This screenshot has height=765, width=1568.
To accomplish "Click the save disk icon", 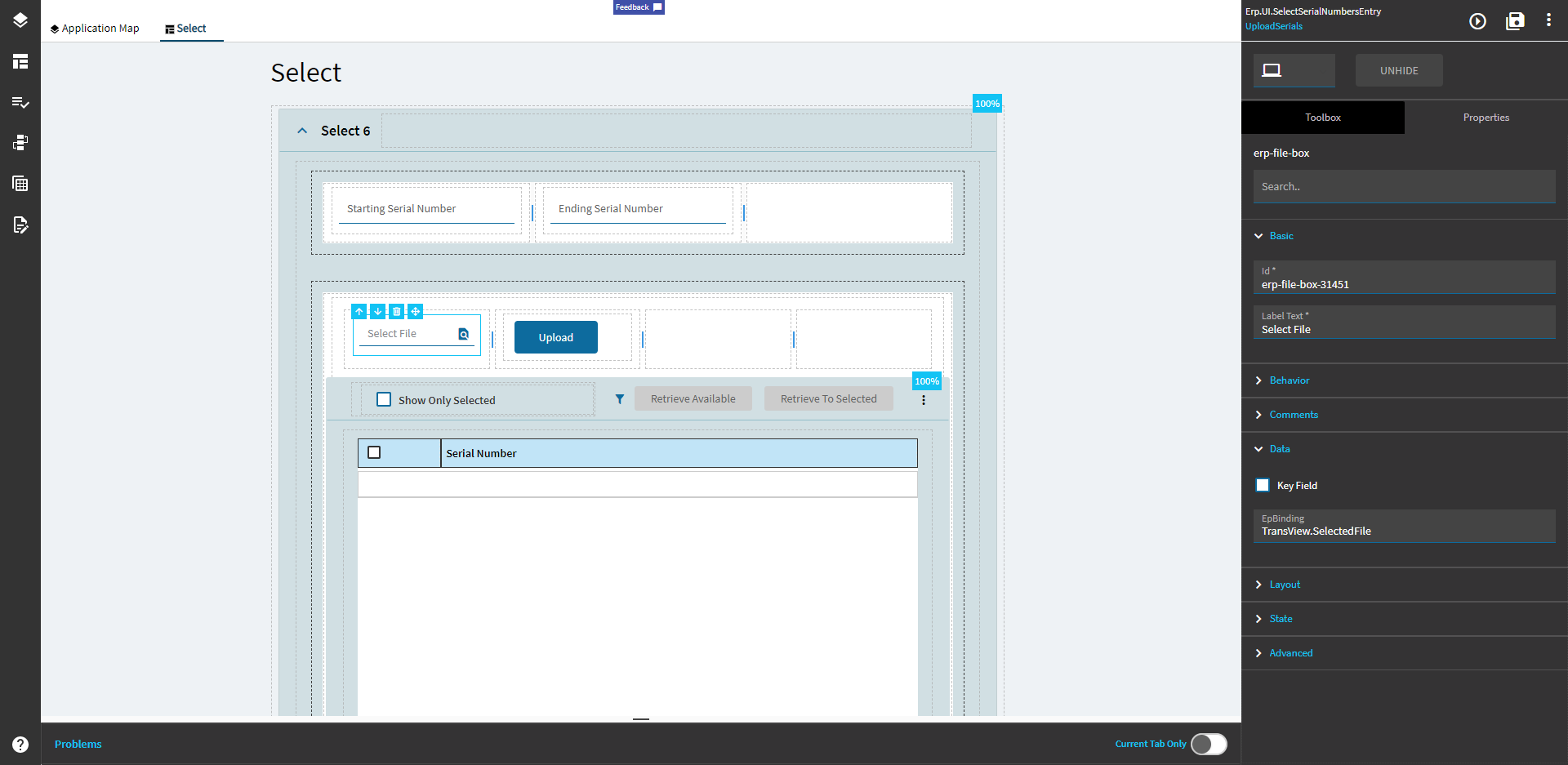I will point(1516,21).
